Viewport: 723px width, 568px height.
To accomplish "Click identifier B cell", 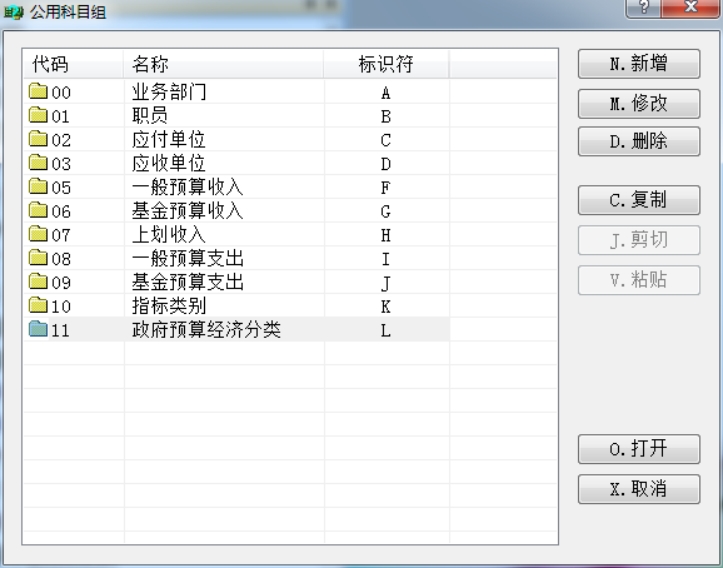I will pyautogui.click(x=386, y=117).
